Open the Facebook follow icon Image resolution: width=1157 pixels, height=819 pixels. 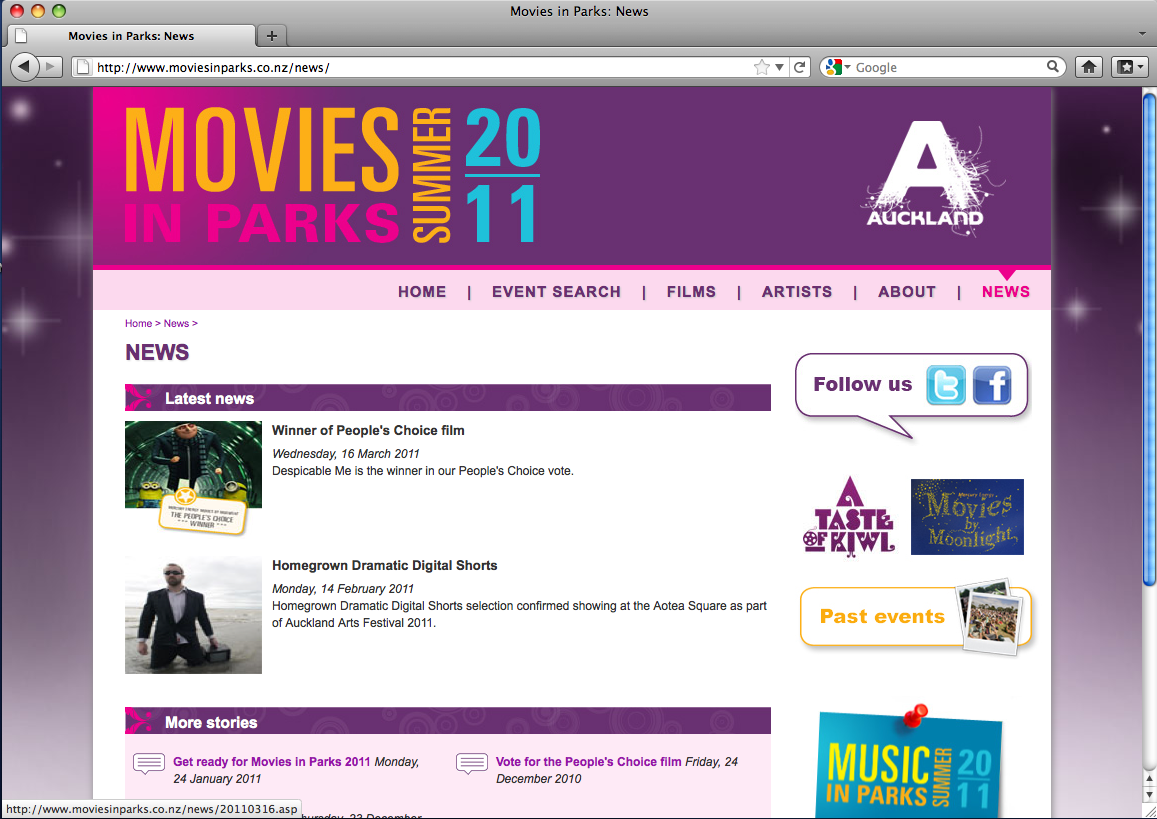coord(992,384)
